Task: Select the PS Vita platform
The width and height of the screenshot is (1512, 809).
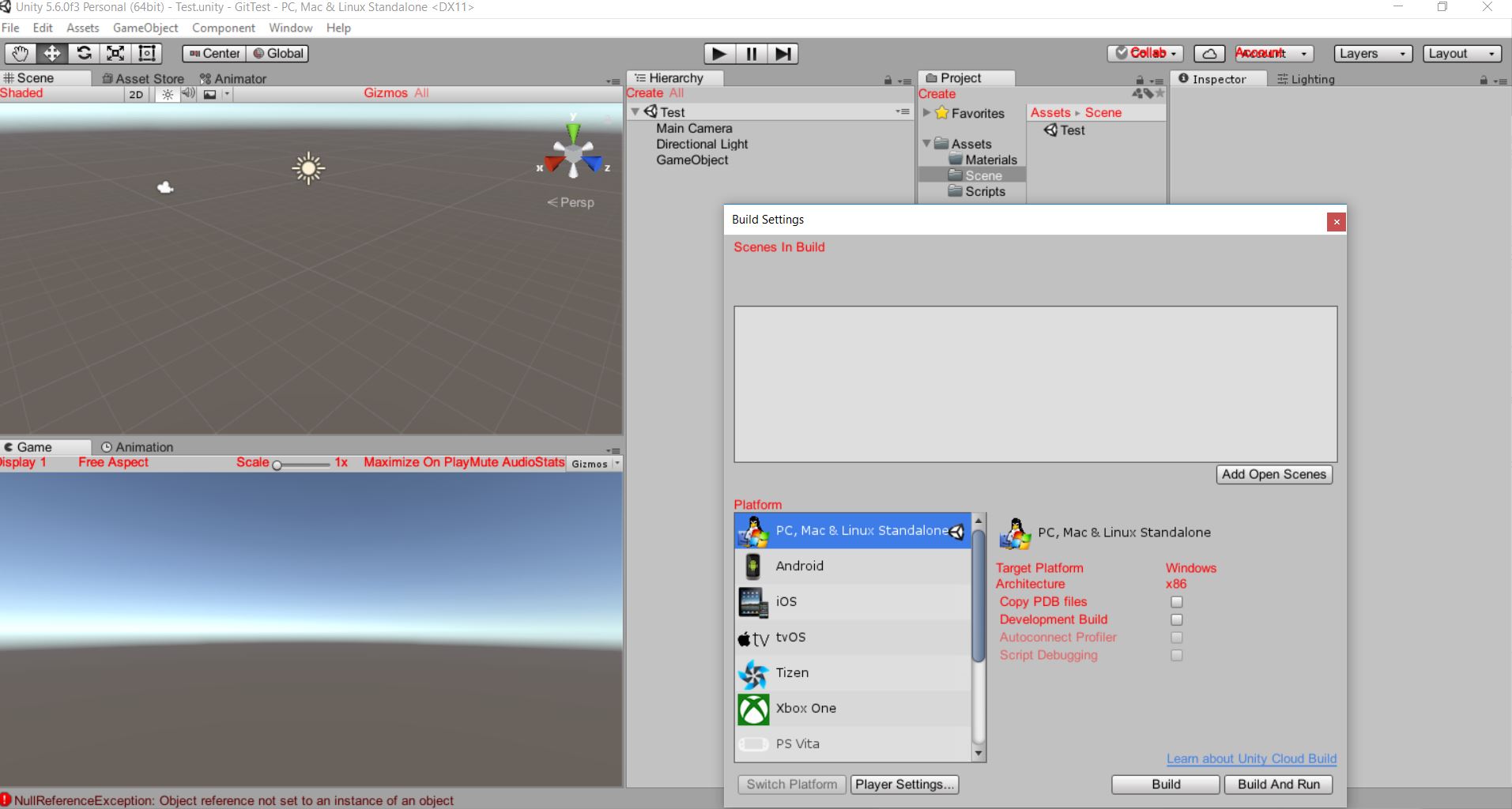Action: click(x=853, y=744)
